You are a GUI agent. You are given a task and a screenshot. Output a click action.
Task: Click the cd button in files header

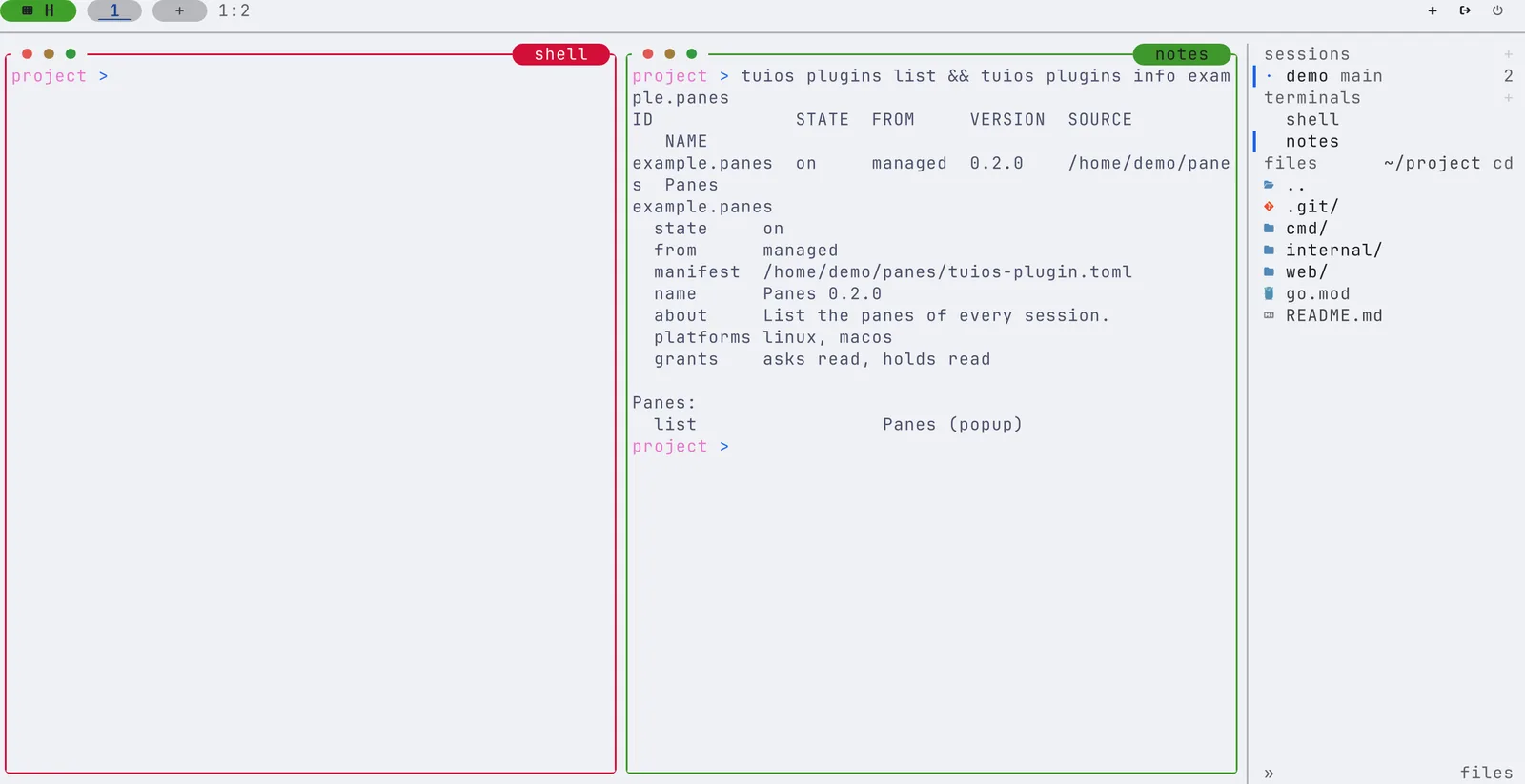1503,164
